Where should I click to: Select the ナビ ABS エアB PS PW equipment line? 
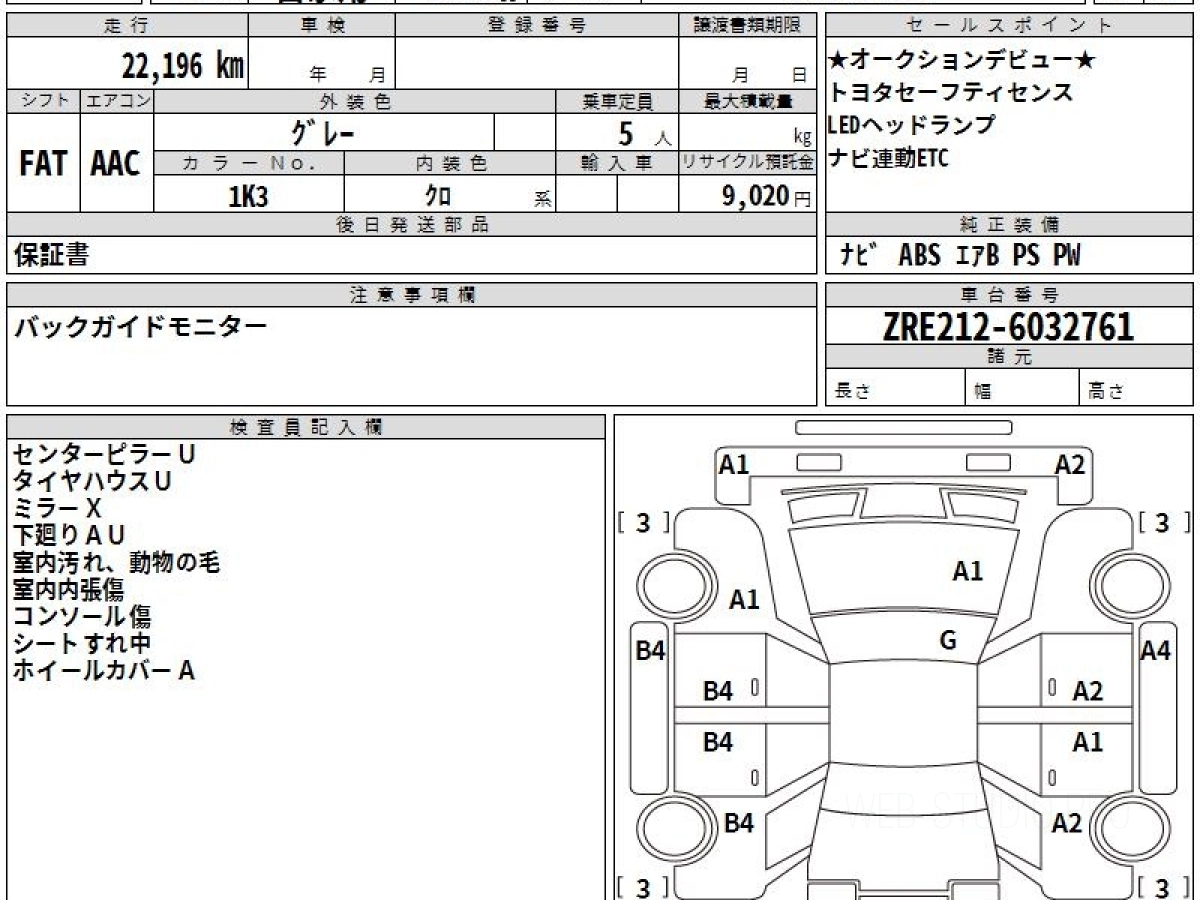click(x=960, y=256)
